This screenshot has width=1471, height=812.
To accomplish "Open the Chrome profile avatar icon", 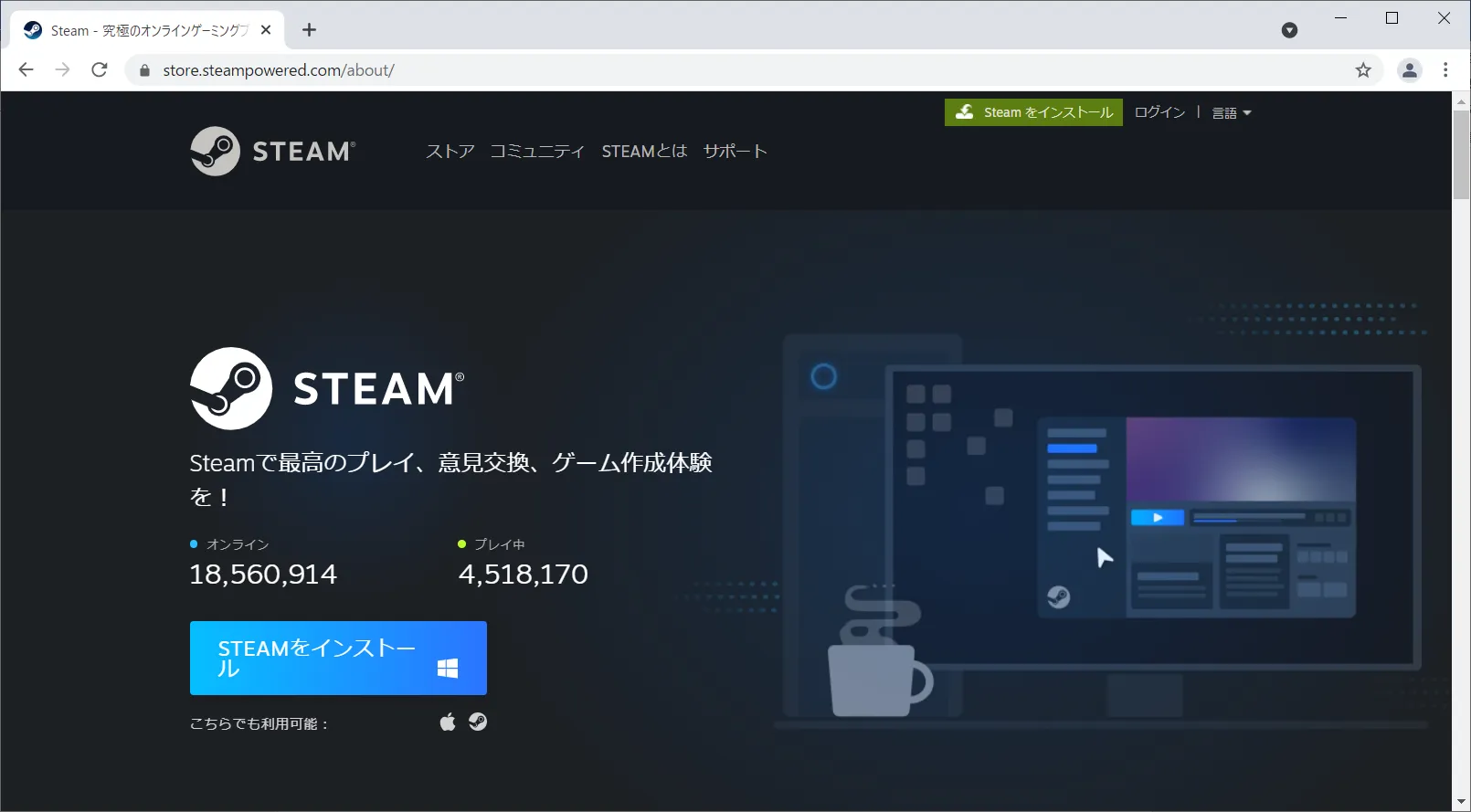I will click(1410, 70).
